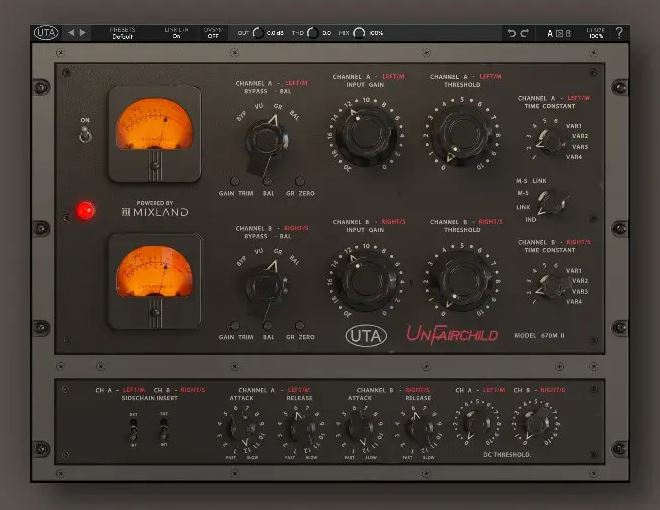Click the A/B compare switch

[x=558, y=33]
